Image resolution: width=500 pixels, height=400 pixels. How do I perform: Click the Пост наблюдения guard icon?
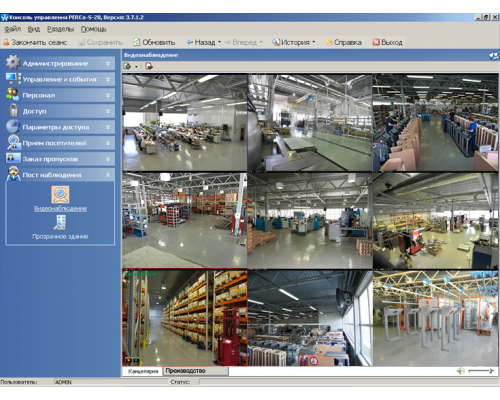[13, 174]
